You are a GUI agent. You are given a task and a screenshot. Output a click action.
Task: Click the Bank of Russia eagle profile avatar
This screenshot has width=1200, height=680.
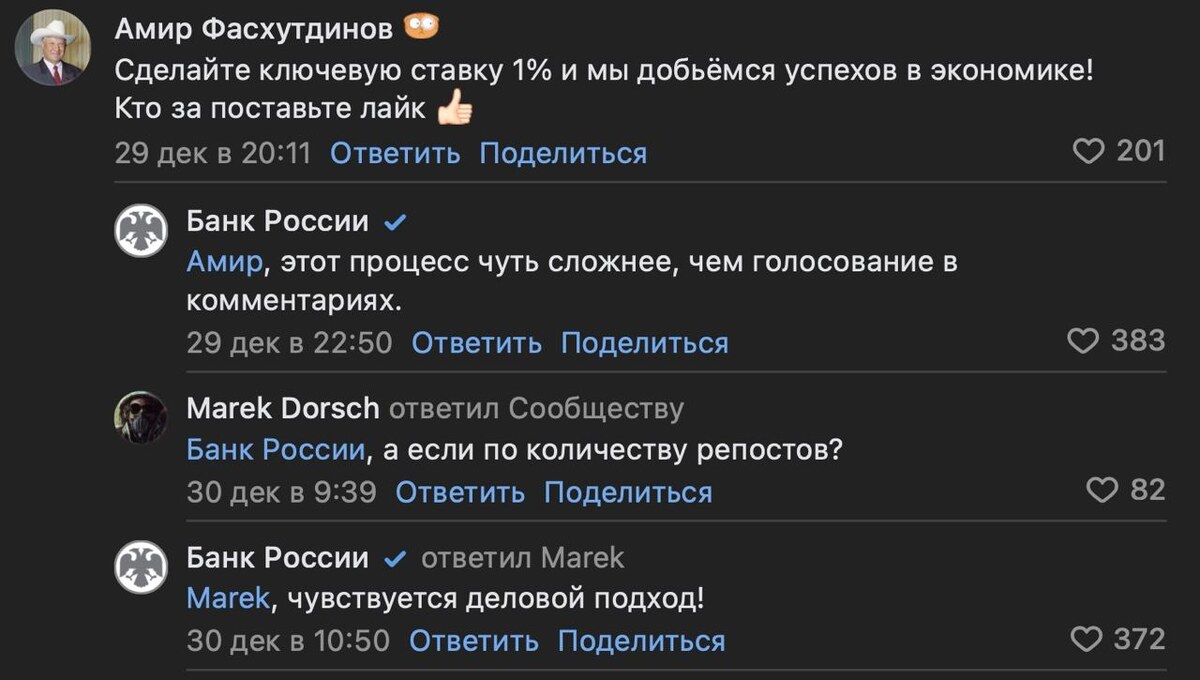coord(142,229)
